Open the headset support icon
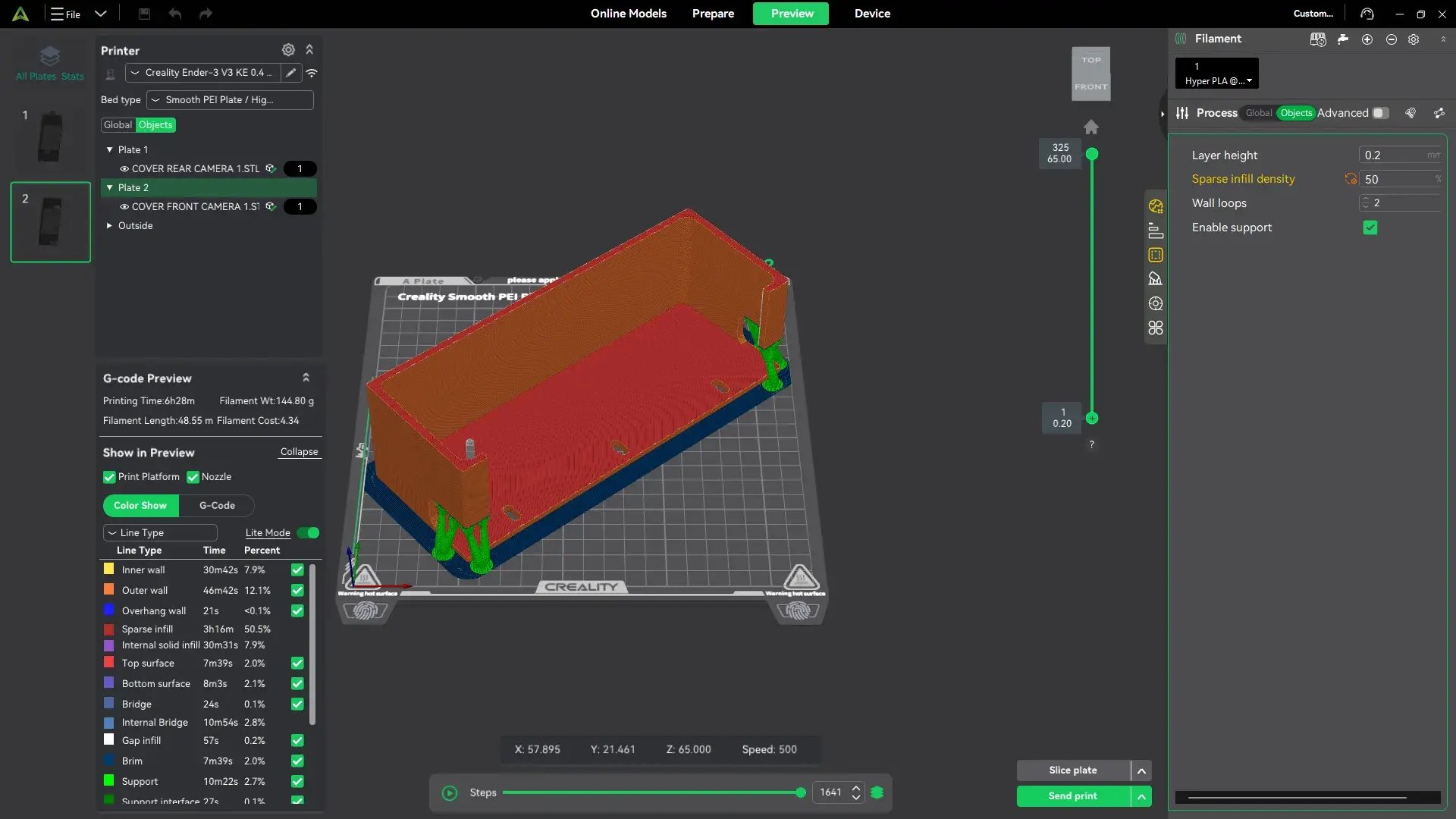 tap(1367, 14)
